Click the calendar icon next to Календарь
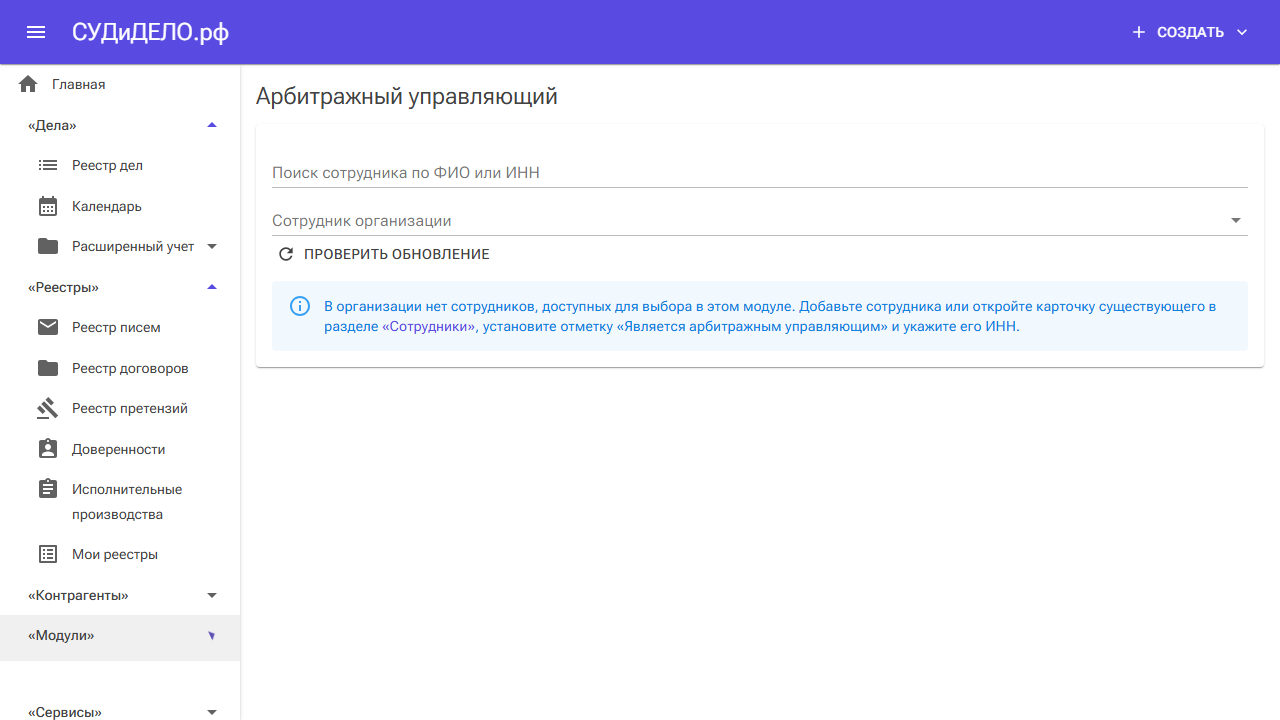Image resolution: width=1280 pixels, height=720 pixels. pyautogui.click(x=48, y=206)
